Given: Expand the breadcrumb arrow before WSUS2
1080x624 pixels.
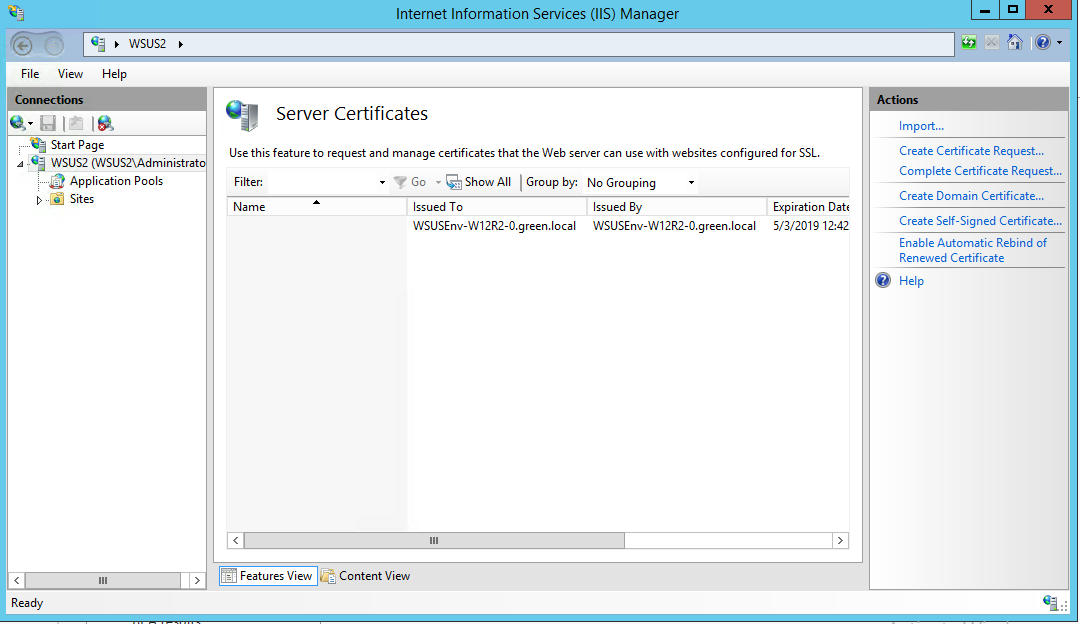Looking at the screenshot, I should pyautogui.click(x=117, y=44).
